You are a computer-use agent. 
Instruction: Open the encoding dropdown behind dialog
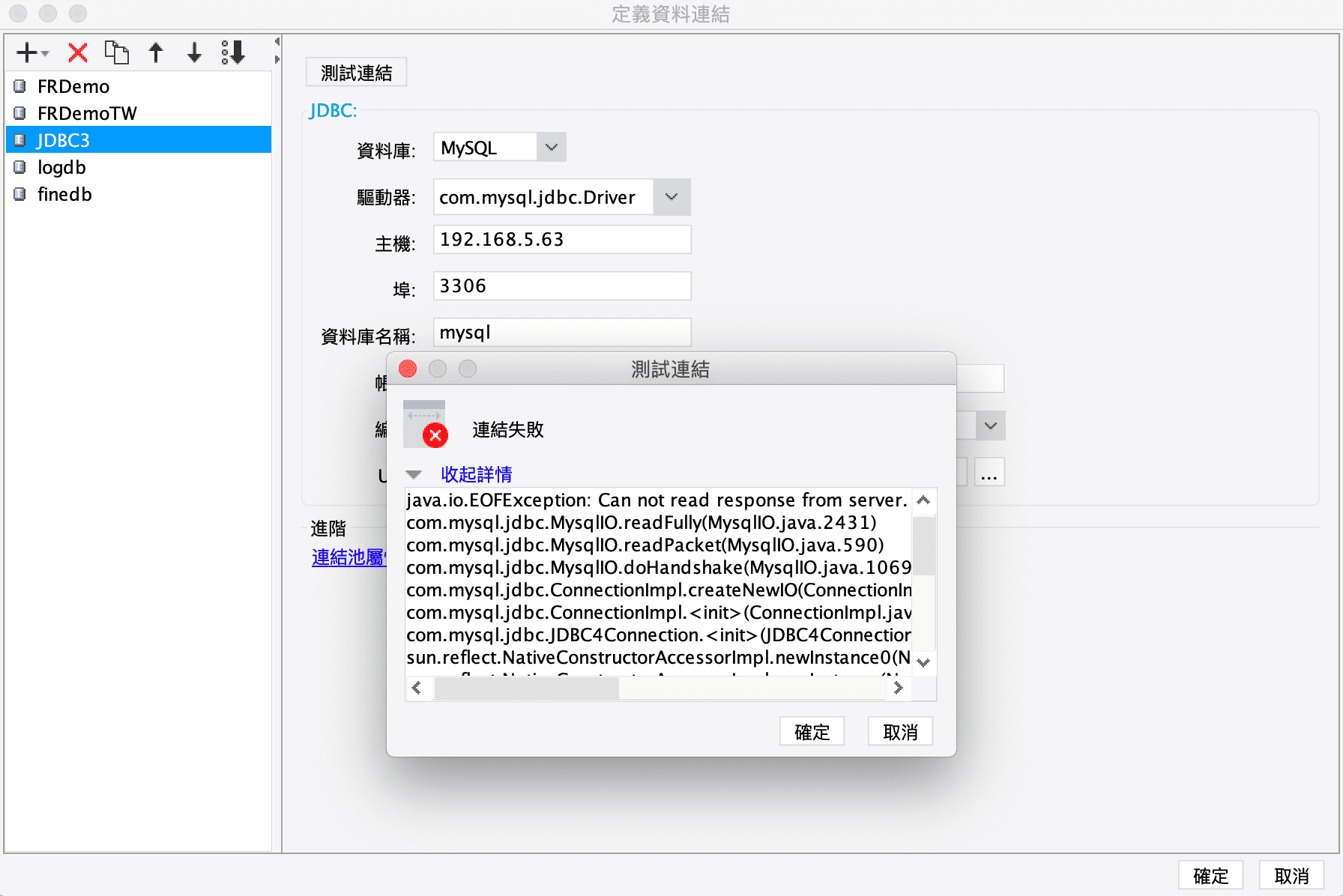(990, 426)
